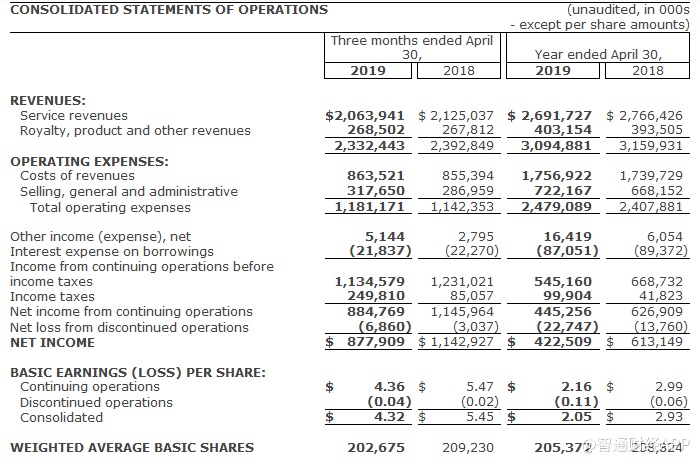Select the value 668,152

[x=657, y=191]
